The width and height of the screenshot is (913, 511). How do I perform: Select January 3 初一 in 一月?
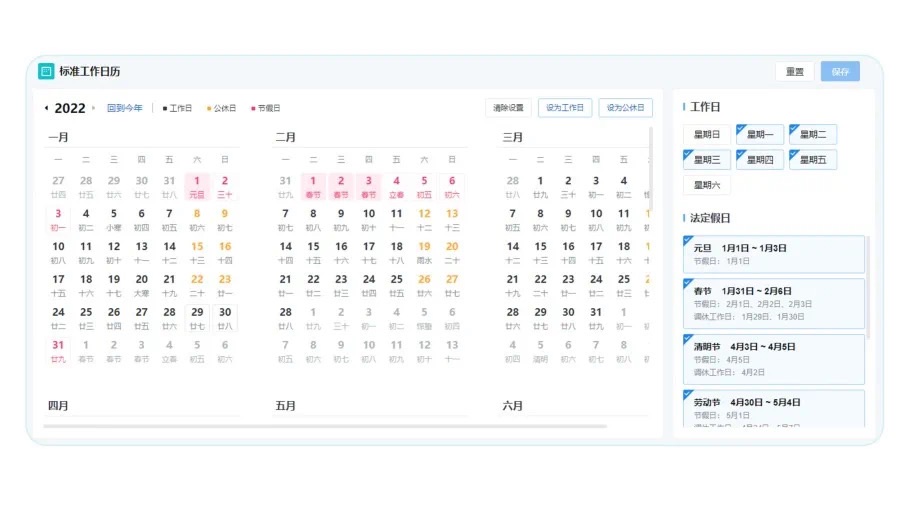58,219
